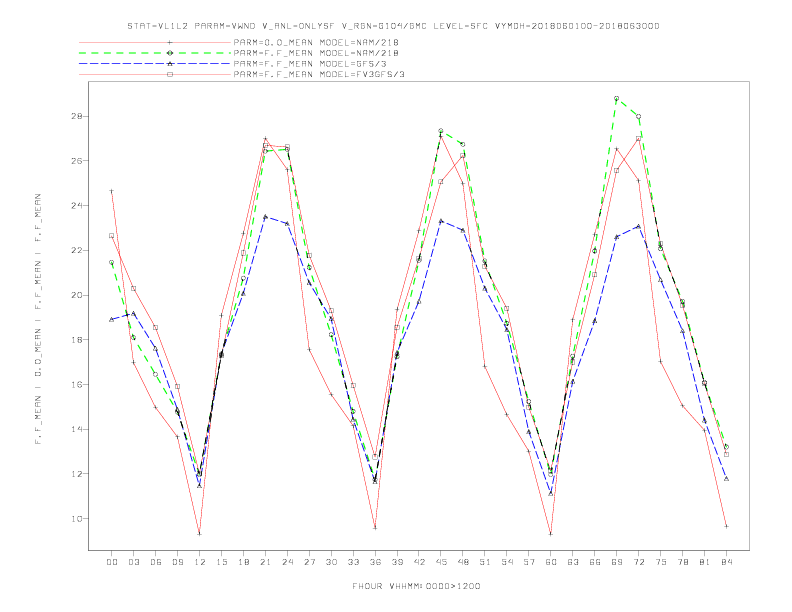The height and width of the screenshot is (612, 792).
Task: Click x-axis tick label 57
Action: click(x=529, y=562)
